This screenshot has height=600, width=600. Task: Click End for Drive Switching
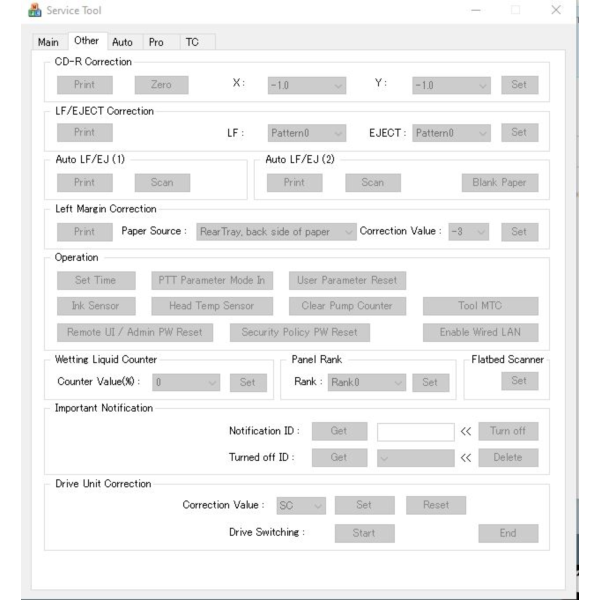click(508, 533)
